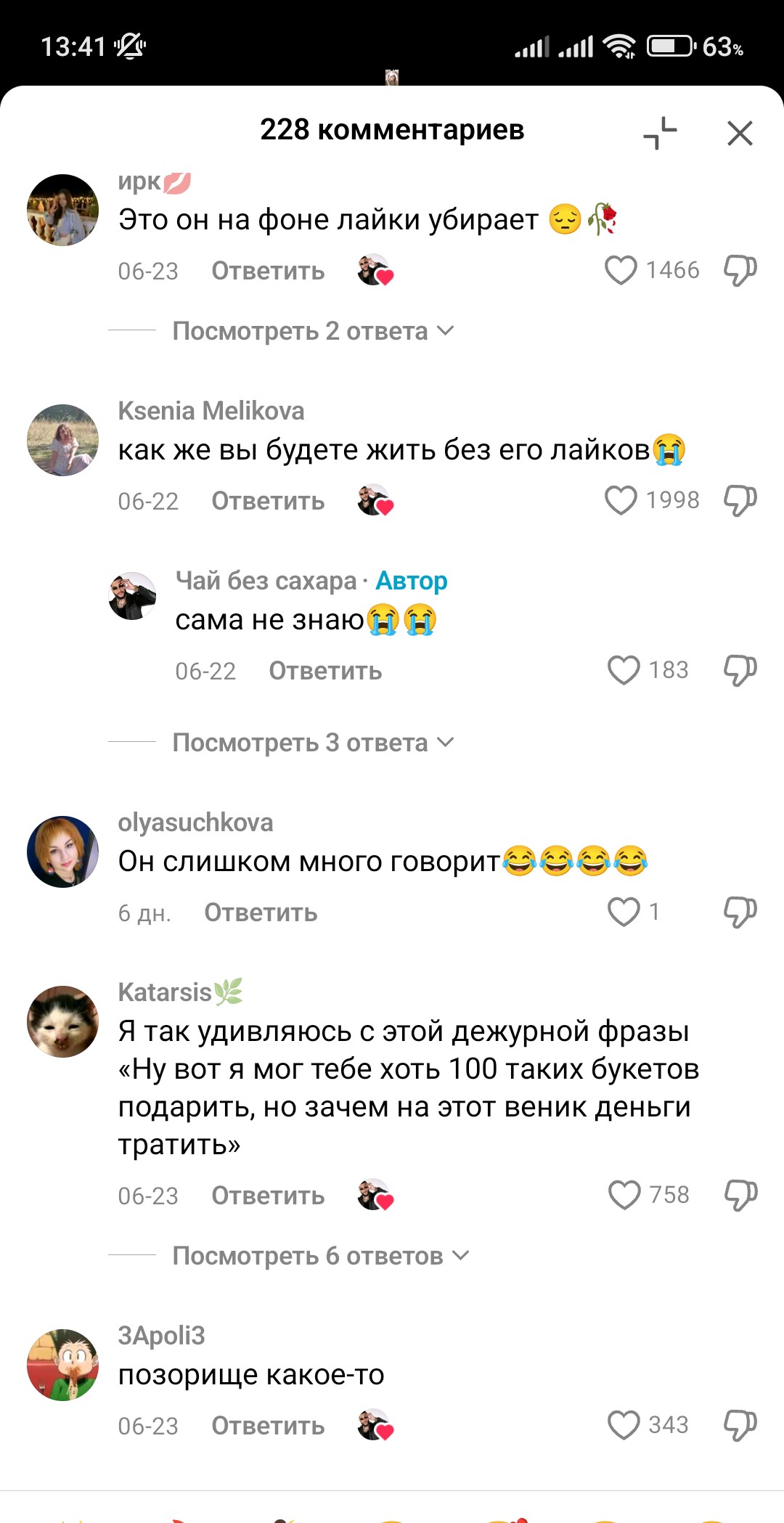Viewport: 784px width, 1523px height.
Task: Reply to 3Apoli3's comment
Action: pyautogui.click(x=268, y=1426)
